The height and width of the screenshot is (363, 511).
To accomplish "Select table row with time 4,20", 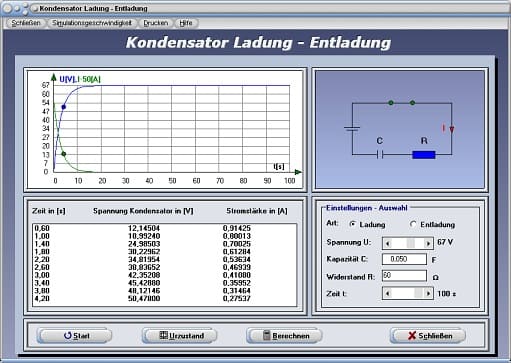I will tap(164, 299).
